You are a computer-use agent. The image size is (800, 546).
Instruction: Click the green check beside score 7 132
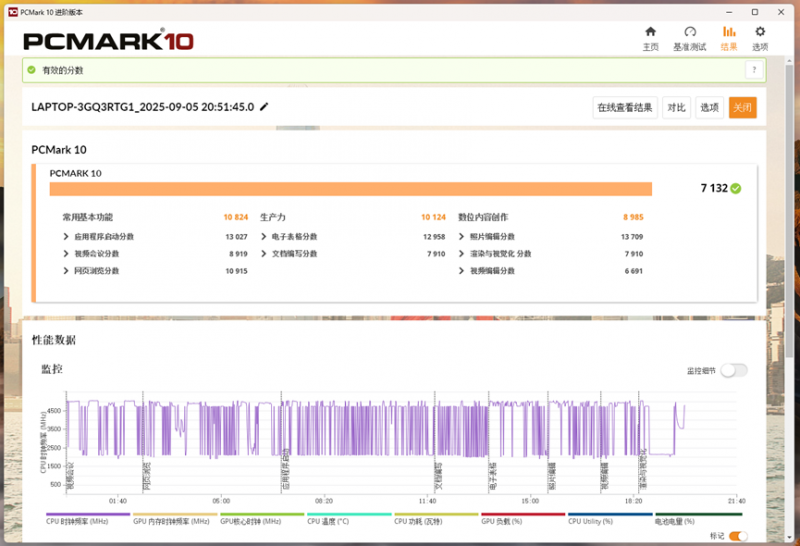tap(736, 188)
